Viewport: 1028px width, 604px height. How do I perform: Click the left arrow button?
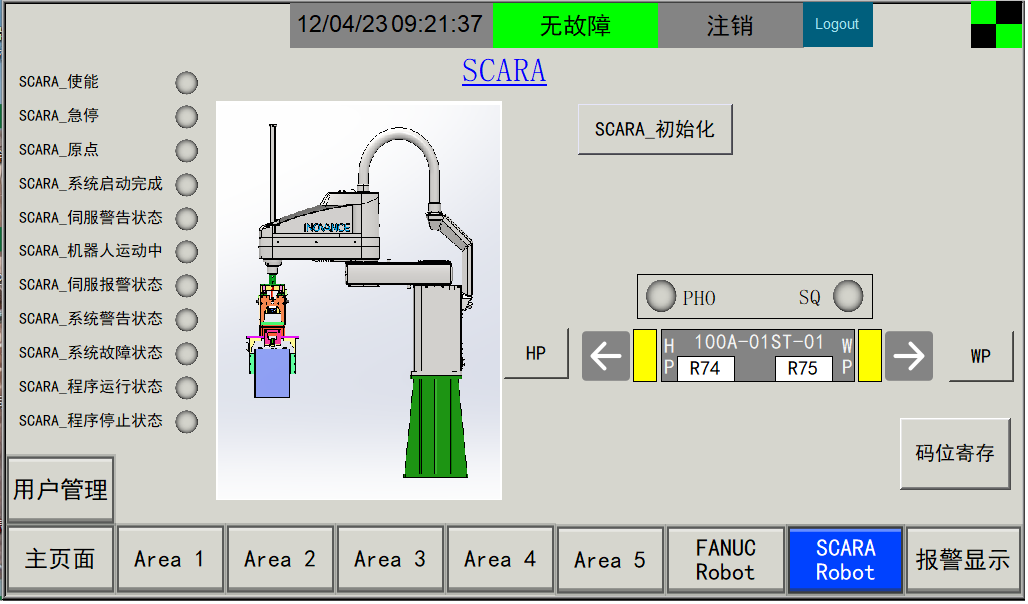[x=606, y=356]
